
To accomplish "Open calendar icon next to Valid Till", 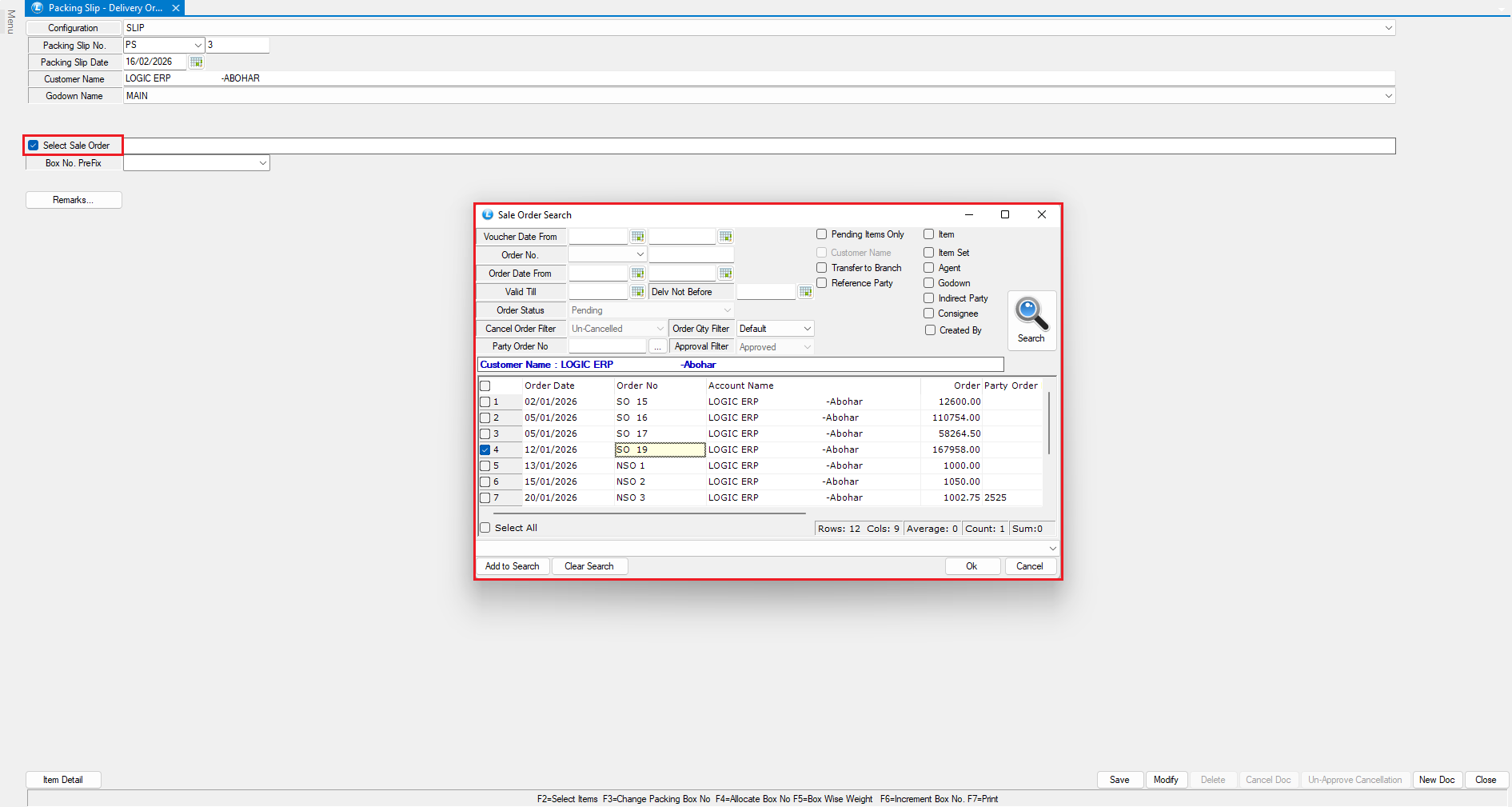I will tap(637, 292).
